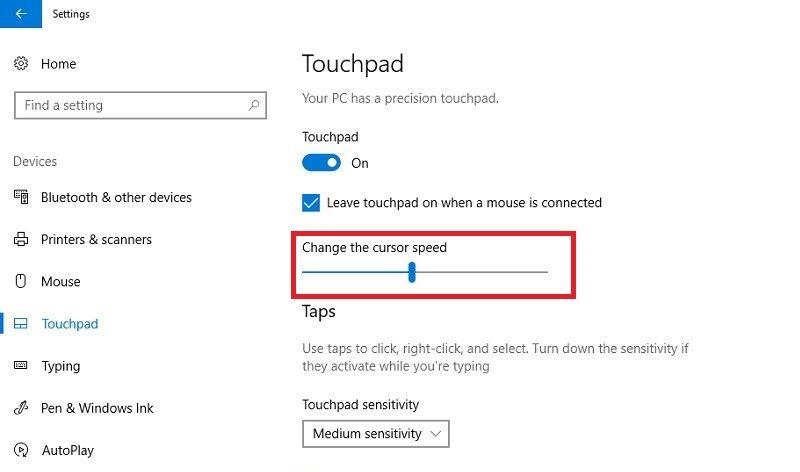Screen dimensions: 800x472
Task: Click the Bluetooth & other devices icon
Action: pyautogui.click(x=21, y=198)
